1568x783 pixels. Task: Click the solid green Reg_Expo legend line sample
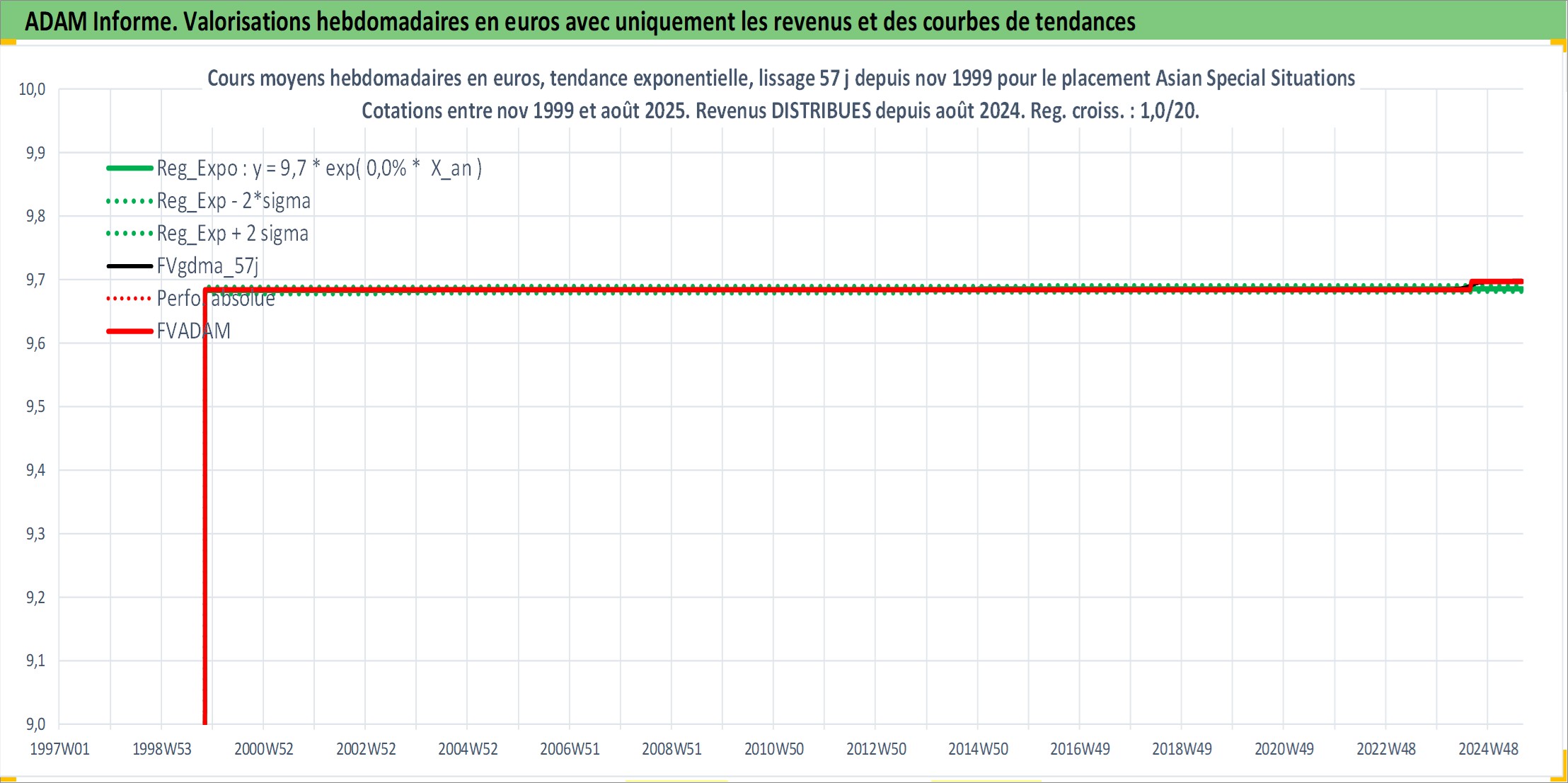coord(129,168)
